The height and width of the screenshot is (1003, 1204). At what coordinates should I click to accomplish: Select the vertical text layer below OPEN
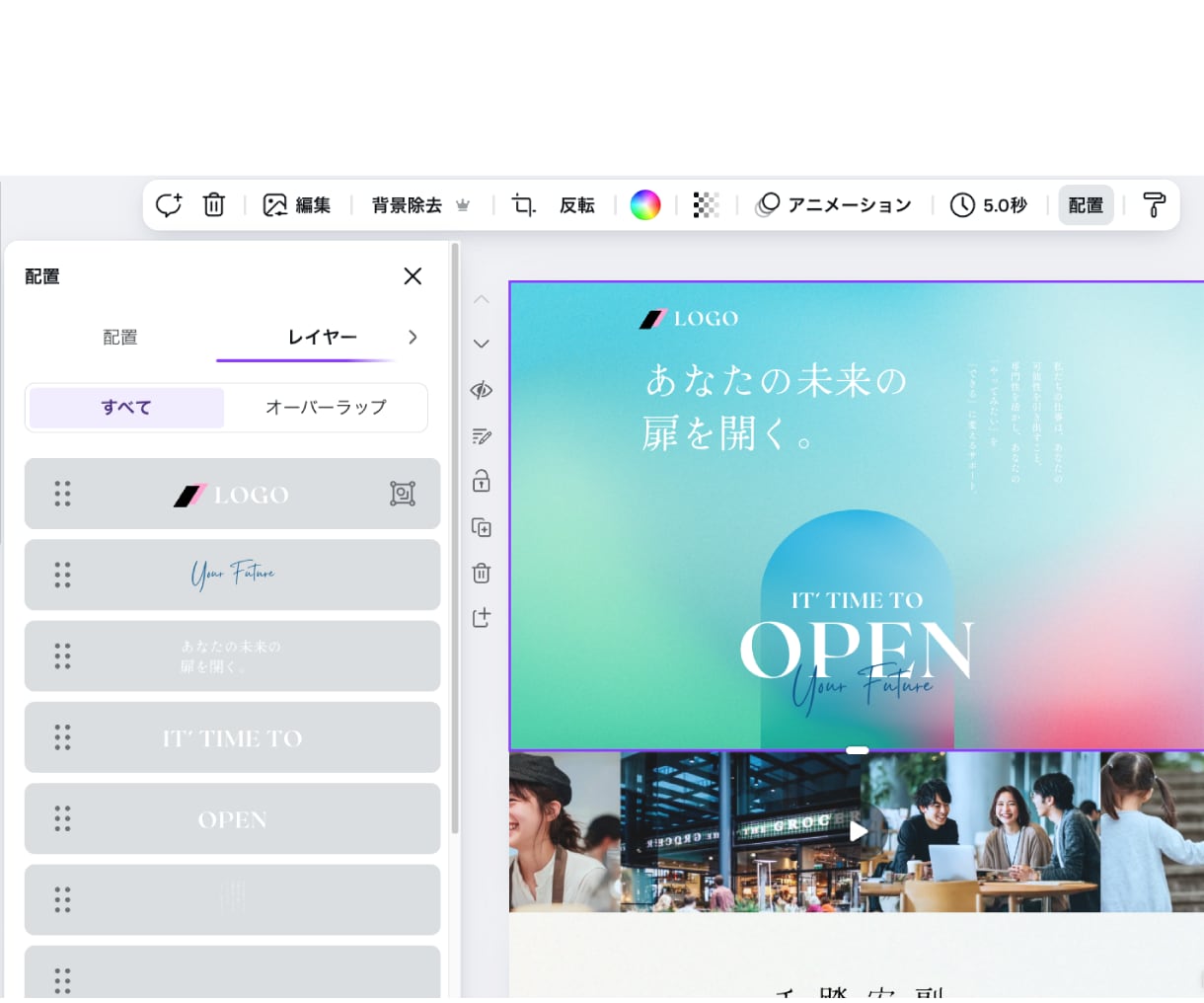[232, 899]
